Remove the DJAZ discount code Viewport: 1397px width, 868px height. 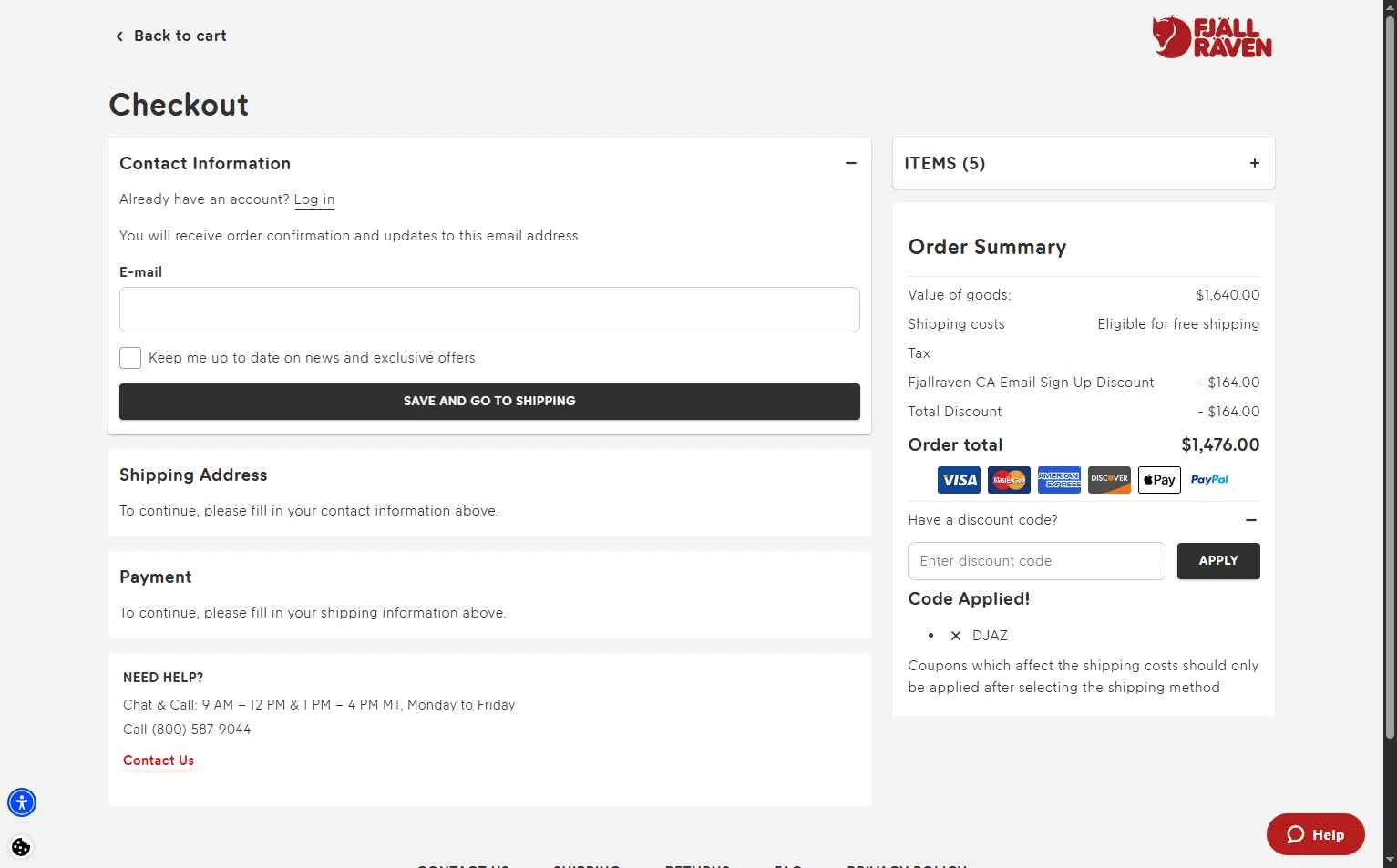956,636
